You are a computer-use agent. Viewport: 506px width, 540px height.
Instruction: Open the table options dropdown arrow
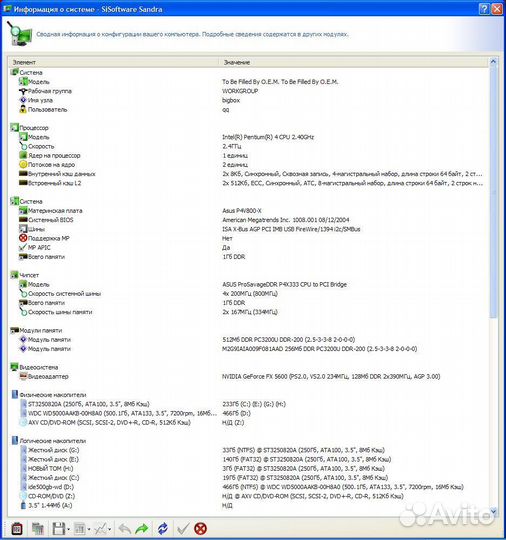coord(89,529)
